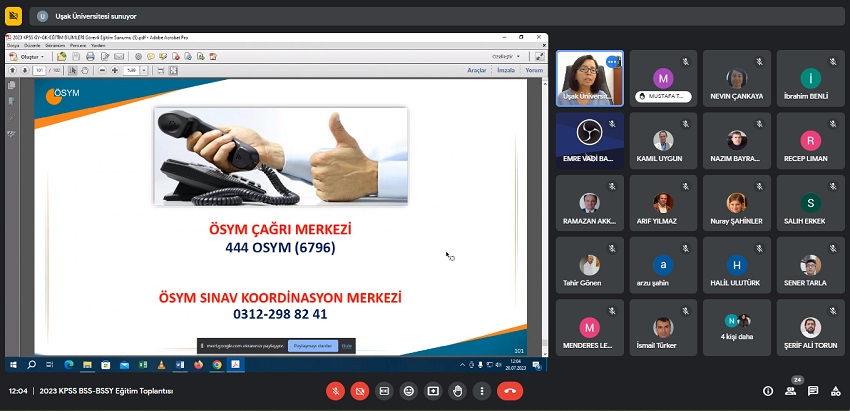Show the participants list with 24 people
The height and width of the screenshot is (411, 850).
tap(791, 391)
